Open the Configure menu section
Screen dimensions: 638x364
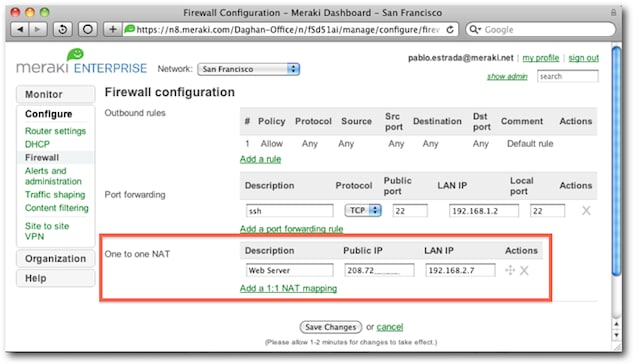click(x=48, y=114)
